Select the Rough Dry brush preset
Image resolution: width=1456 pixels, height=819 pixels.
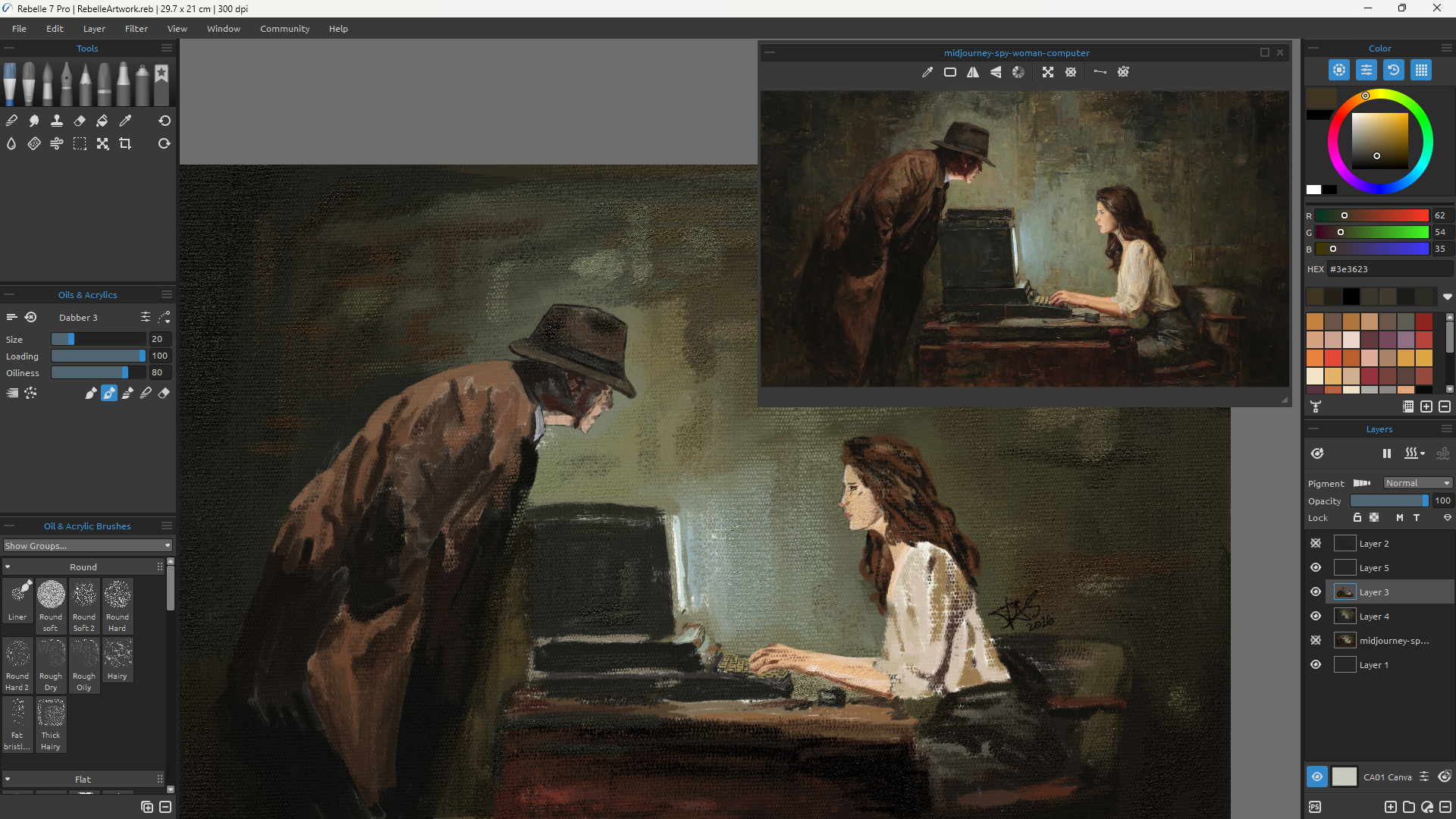(x=51, y=664)
